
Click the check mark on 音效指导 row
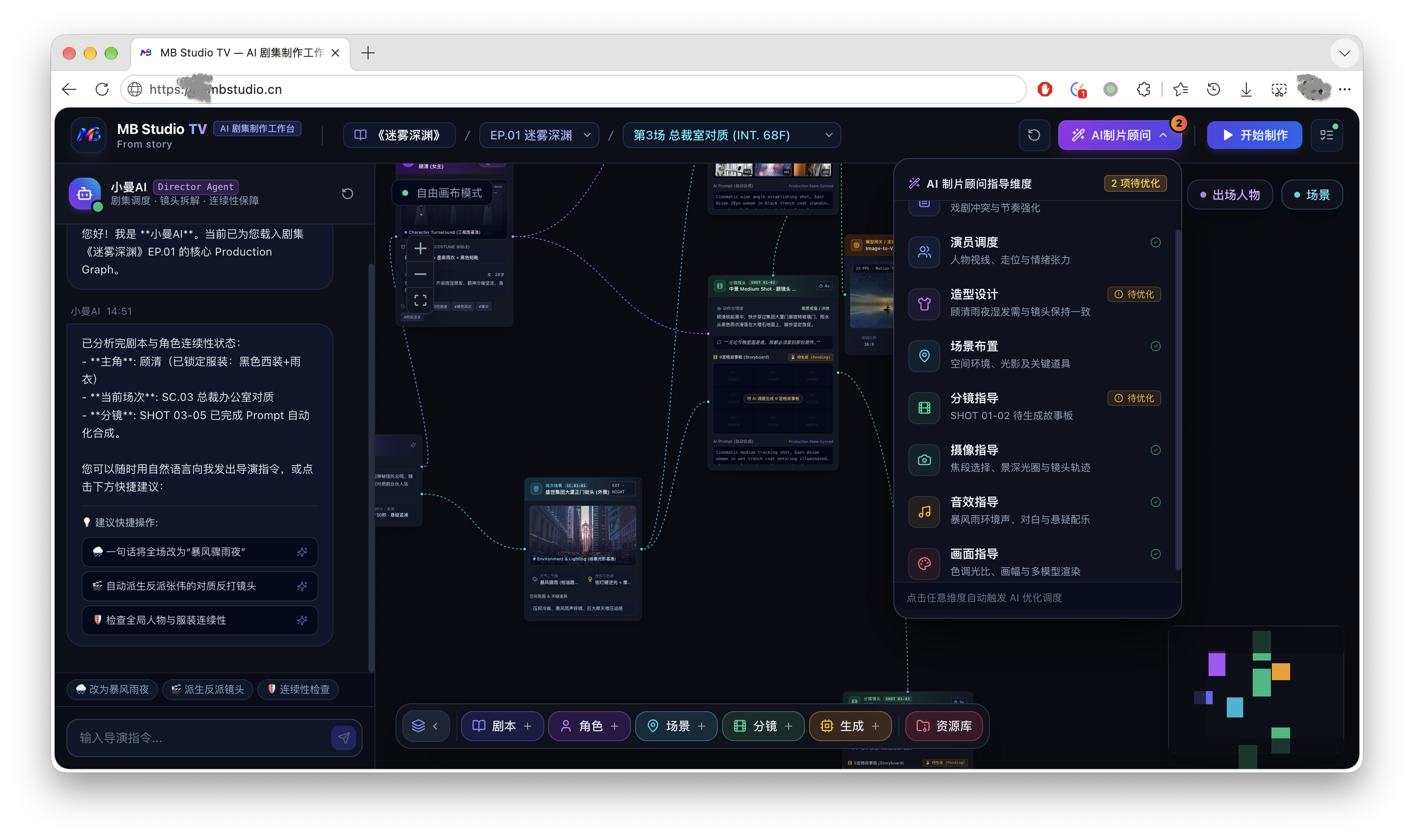pos(1155,502)
